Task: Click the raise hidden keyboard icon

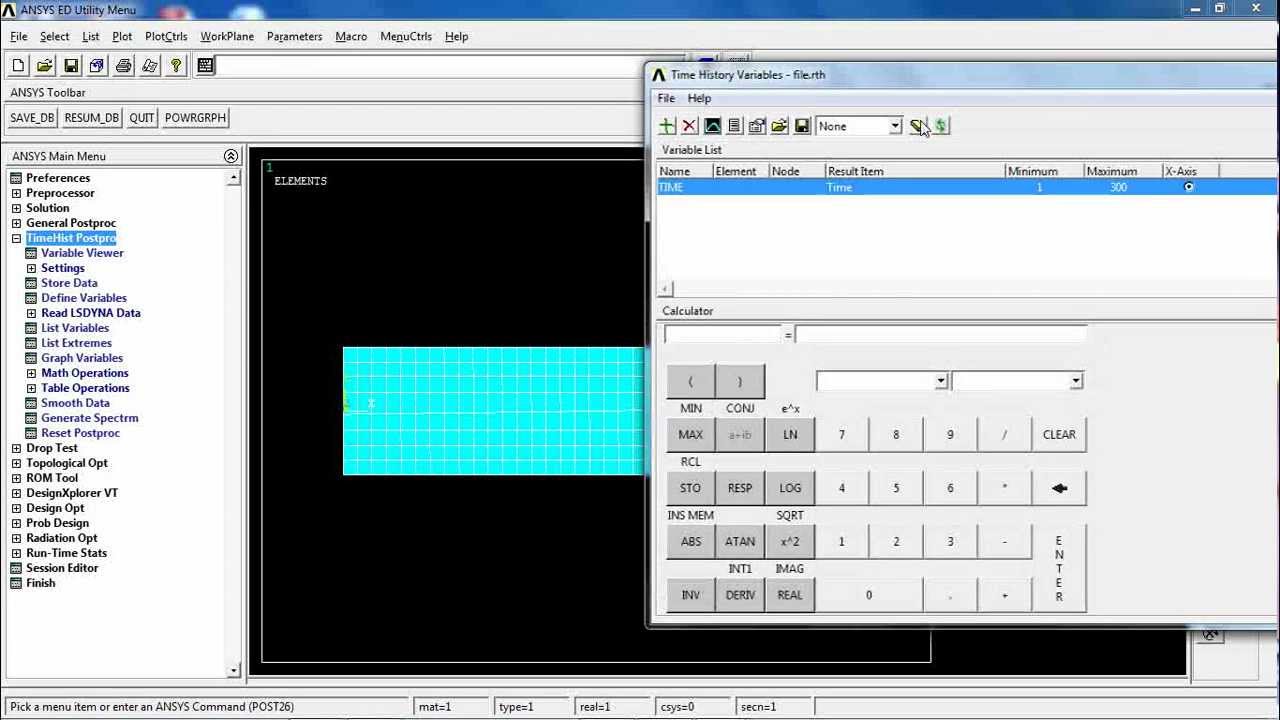Action: (205, 66)
